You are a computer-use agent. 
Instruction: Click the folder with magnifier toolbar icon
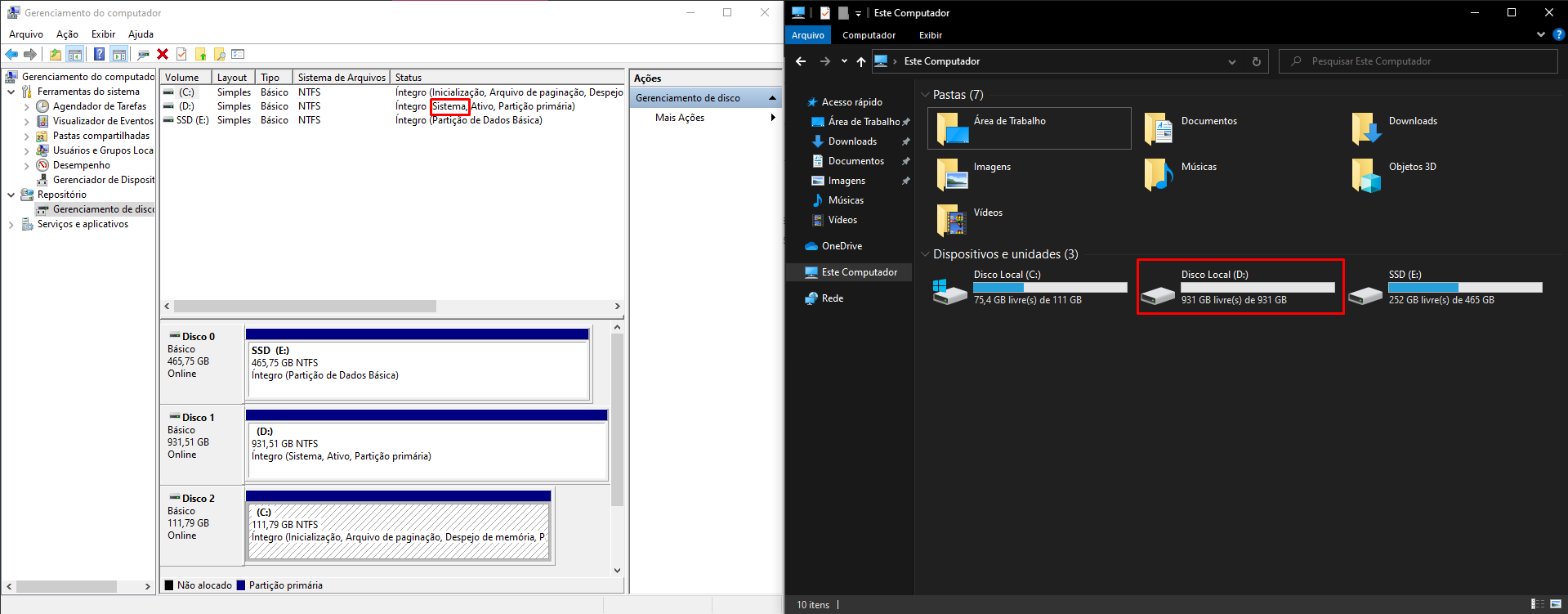(x=220, y=54)
